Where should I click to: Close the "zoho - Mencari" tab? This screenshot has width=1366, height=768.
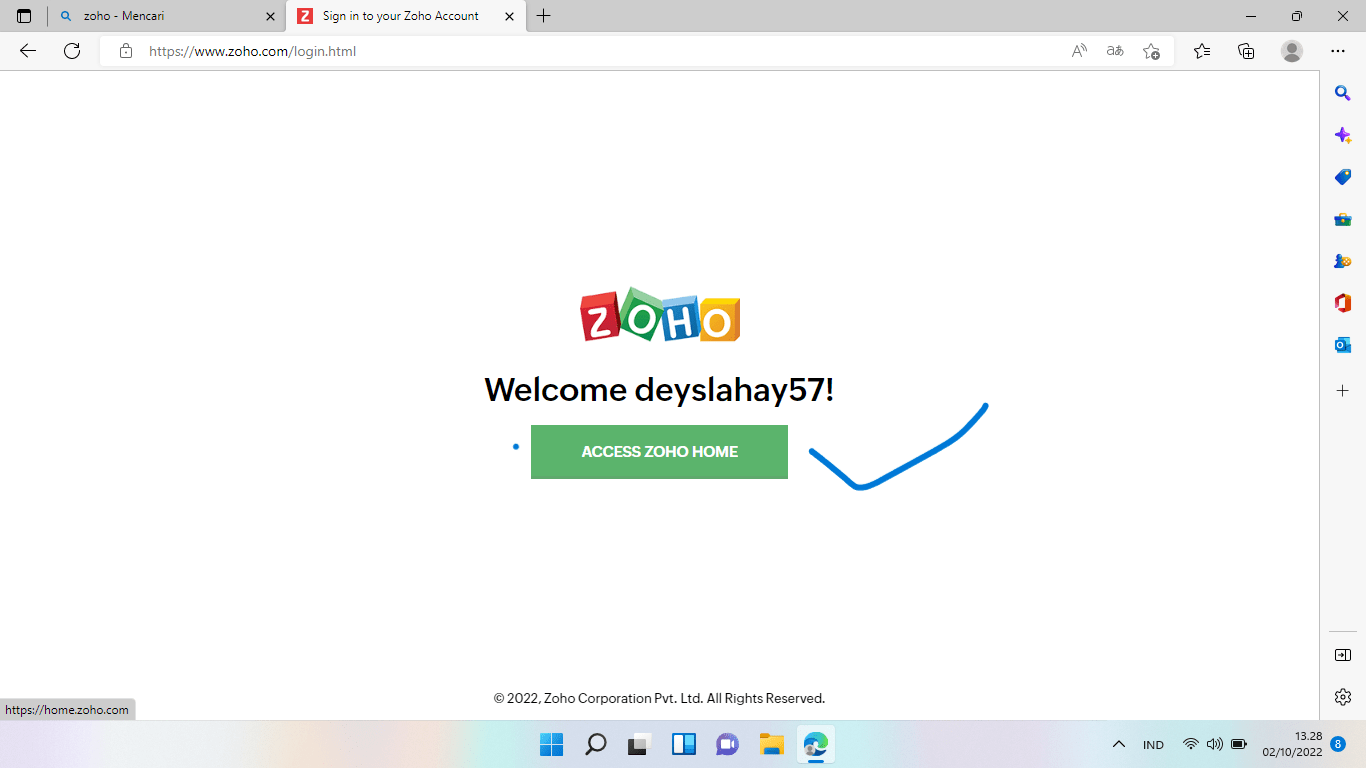pyautogui.click(x=270, y=16)
